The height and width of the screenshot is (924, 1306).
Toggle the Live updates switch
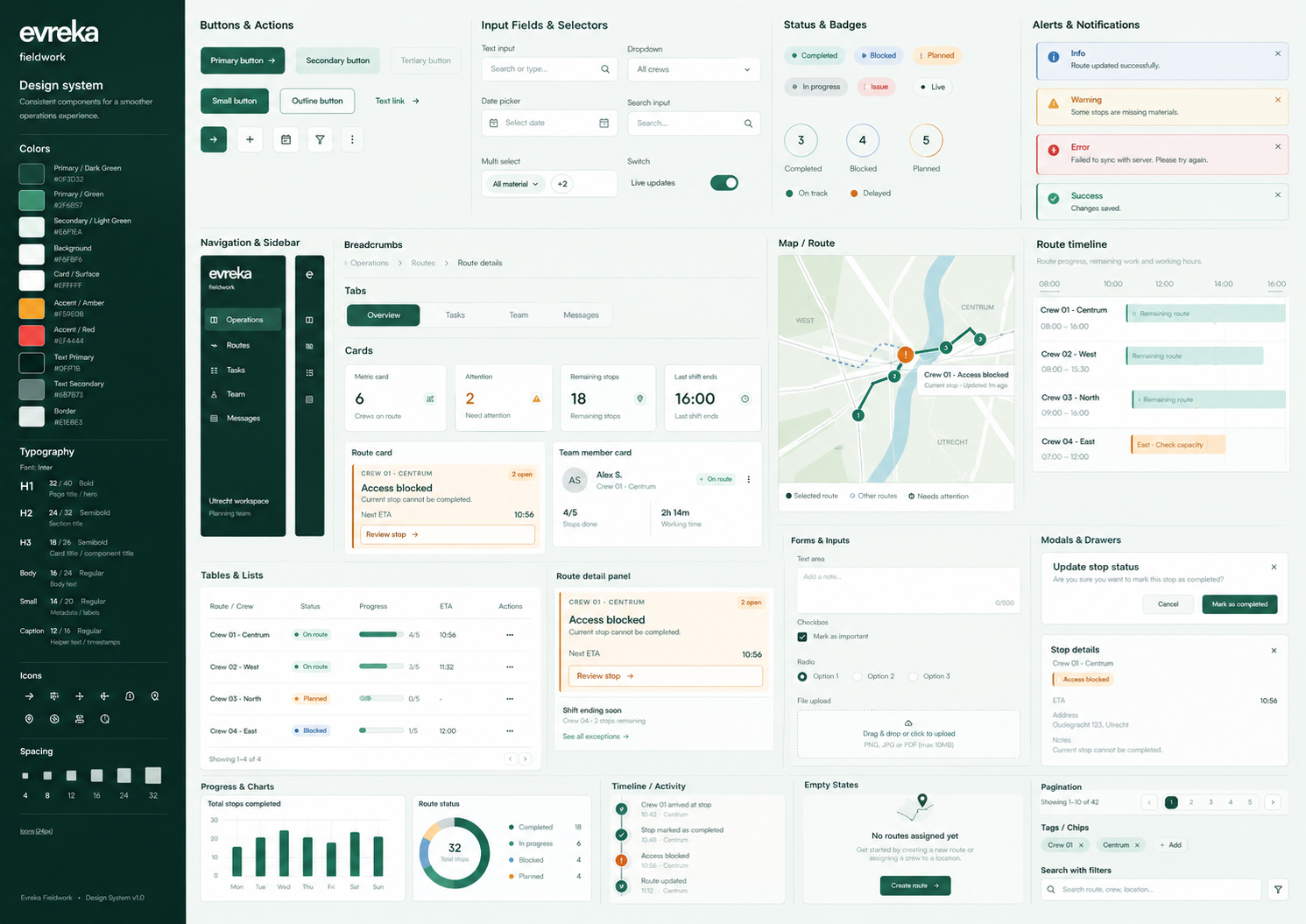[x=724, y=183]
